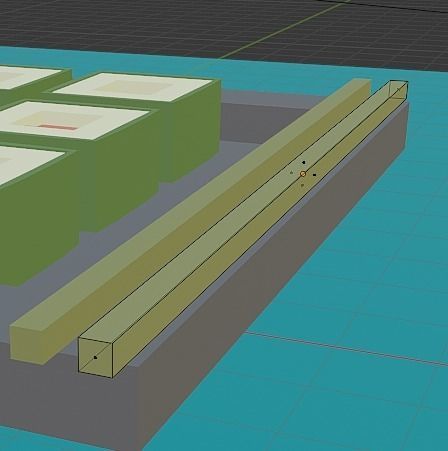The image size is (448, 451).
Task: Click the red rectangle on the white cube top
Action: coord(57,127)
